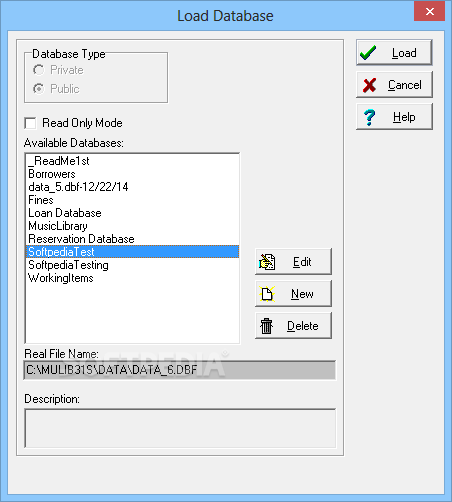Click the blue question mark Help icon
452x502 pixels.
click(370, 117)
